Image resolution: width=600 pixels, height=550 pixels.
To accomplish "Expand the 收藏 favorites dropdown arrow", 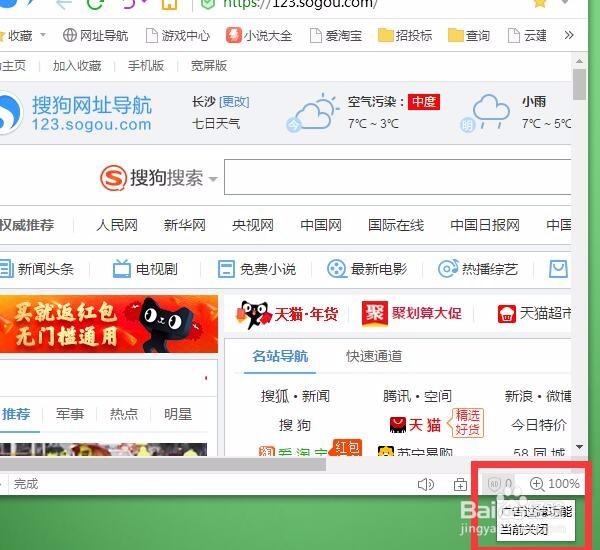I will 43,35.
